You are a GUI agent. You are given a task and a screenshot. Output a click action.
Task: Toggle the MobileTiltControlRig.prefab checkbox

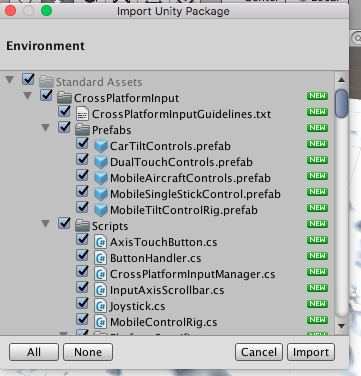point(82,207)
